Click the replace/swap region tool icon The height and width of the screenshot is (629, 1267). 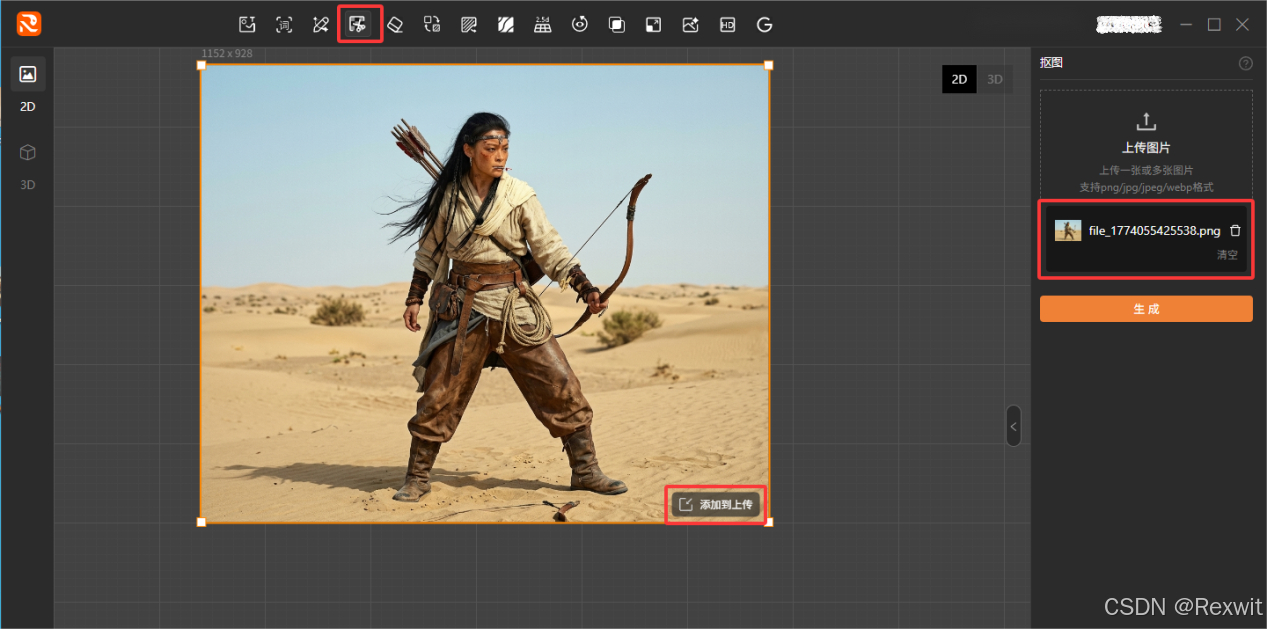(x=432, y=24)
